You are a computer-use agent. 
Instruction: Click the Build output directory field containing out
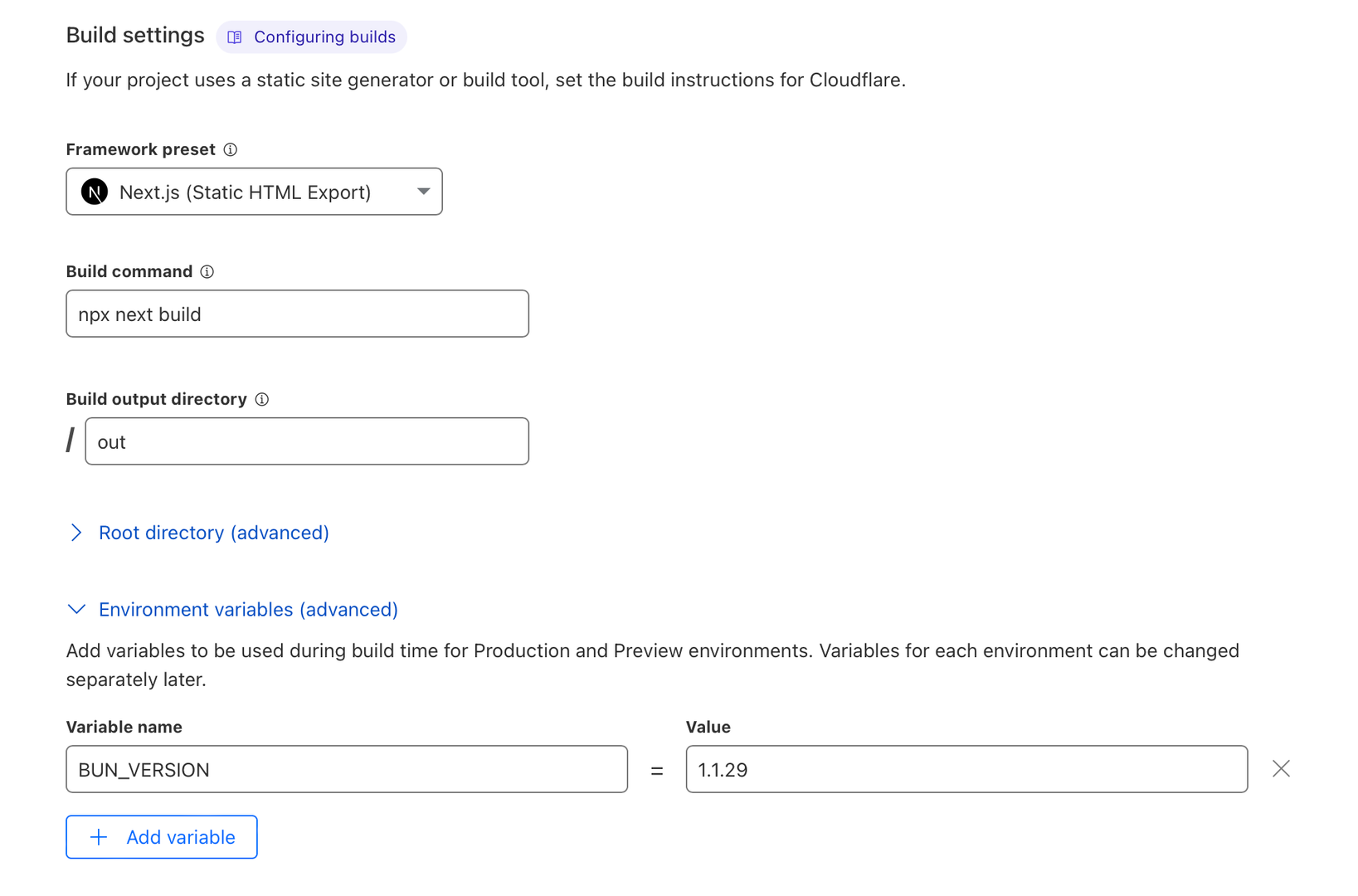click(x=306, y=441)
